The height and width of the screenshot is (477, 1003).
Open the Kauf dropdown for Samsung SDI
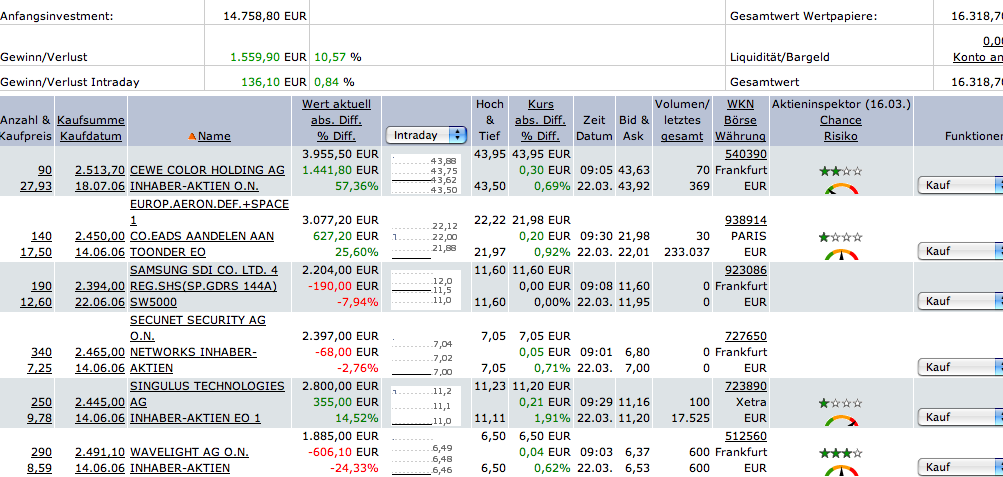(960, 301)
